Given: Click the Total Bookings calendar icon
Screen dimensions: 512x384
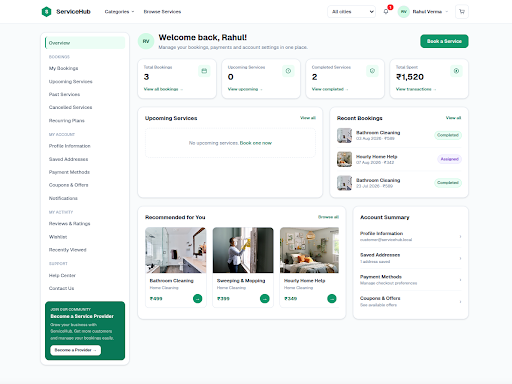Looking at the screenshot, I should coord(204,71).
